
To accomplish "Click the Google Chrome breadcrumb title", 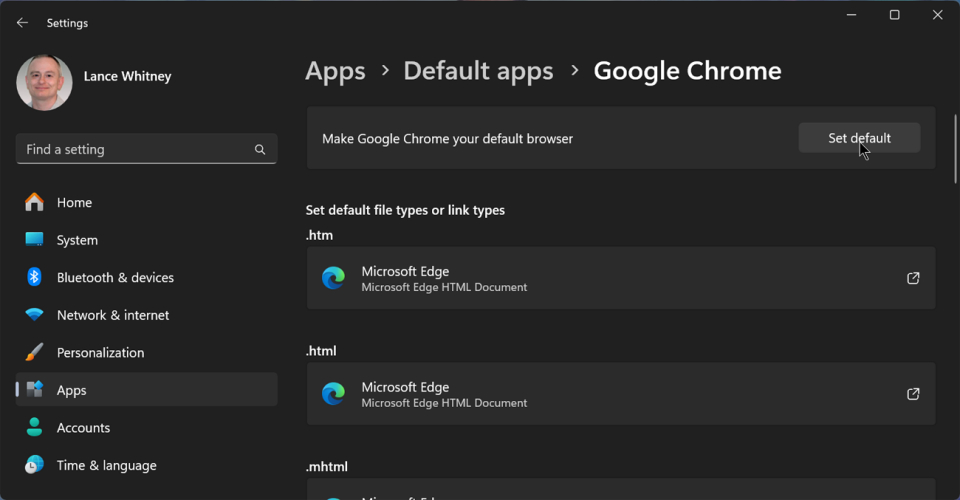I will (x=687, y=71).
